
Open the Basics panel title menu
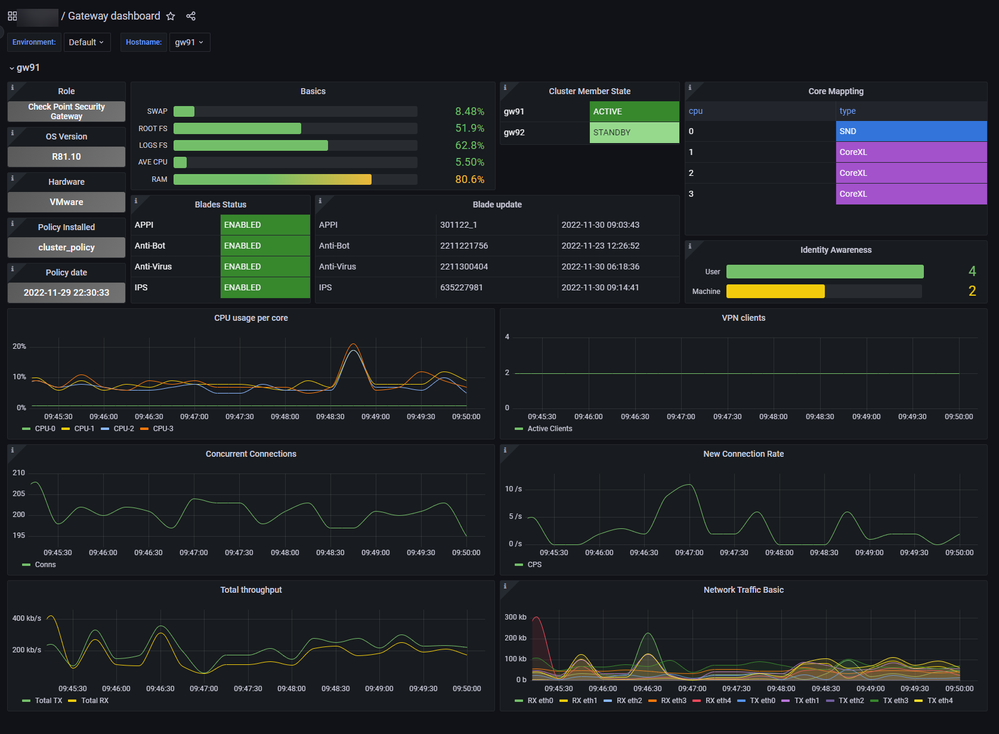click(x=313, y=91)
